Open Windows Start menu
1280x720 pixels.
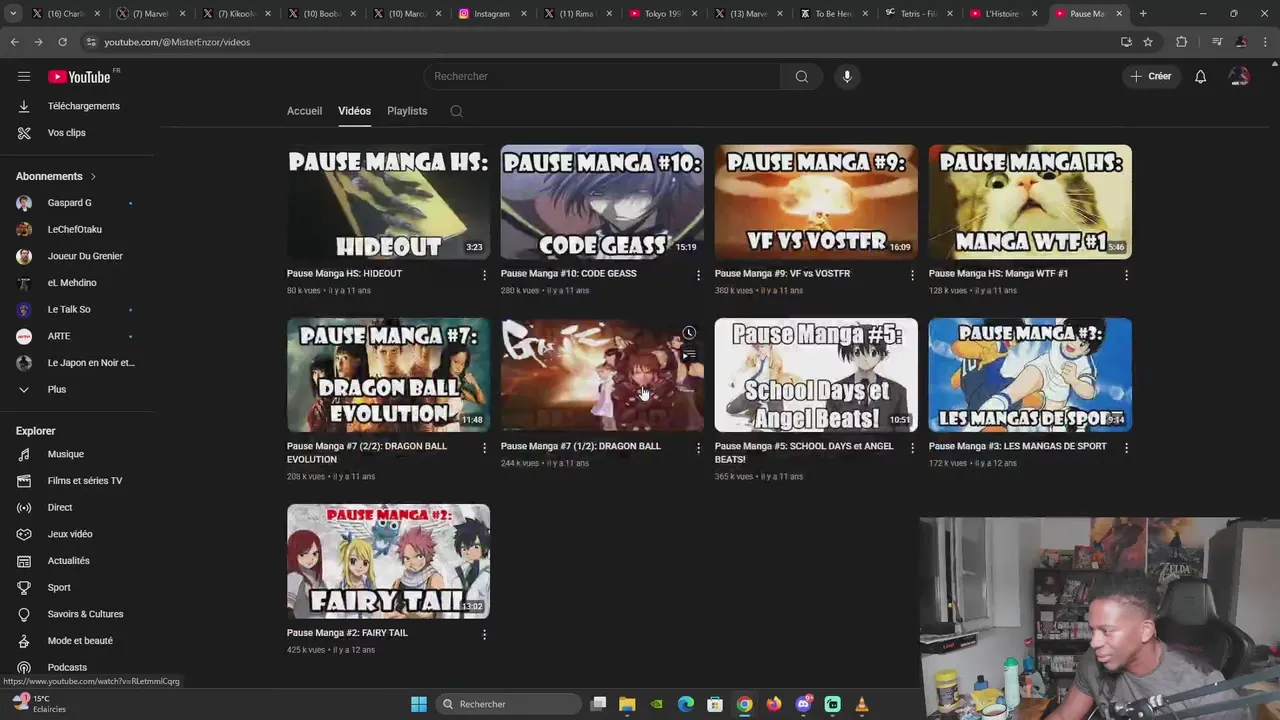click(419, 704)
